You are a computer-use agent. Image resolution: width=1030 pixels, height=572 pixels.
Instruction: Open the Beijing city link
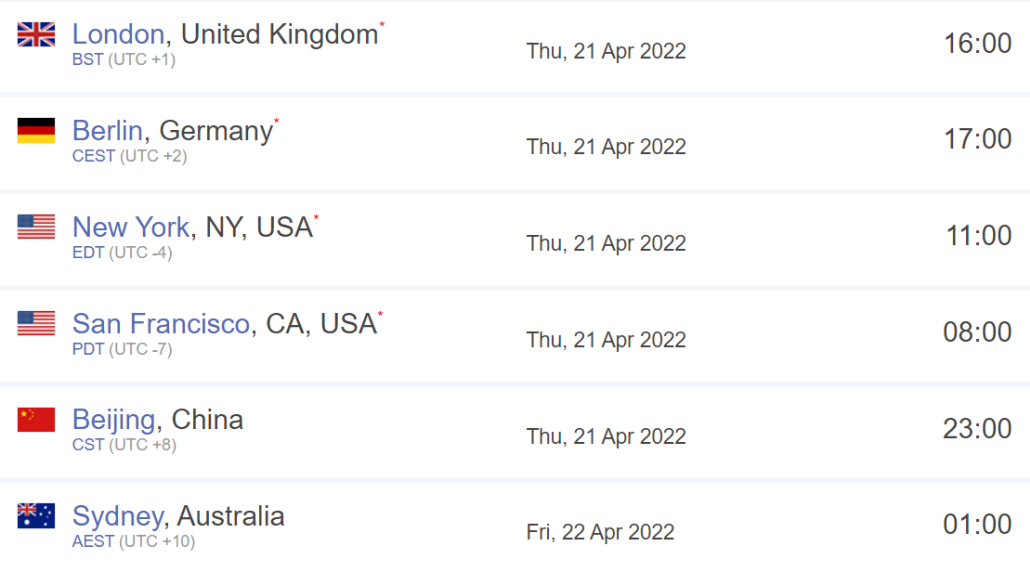coord(114,420)
